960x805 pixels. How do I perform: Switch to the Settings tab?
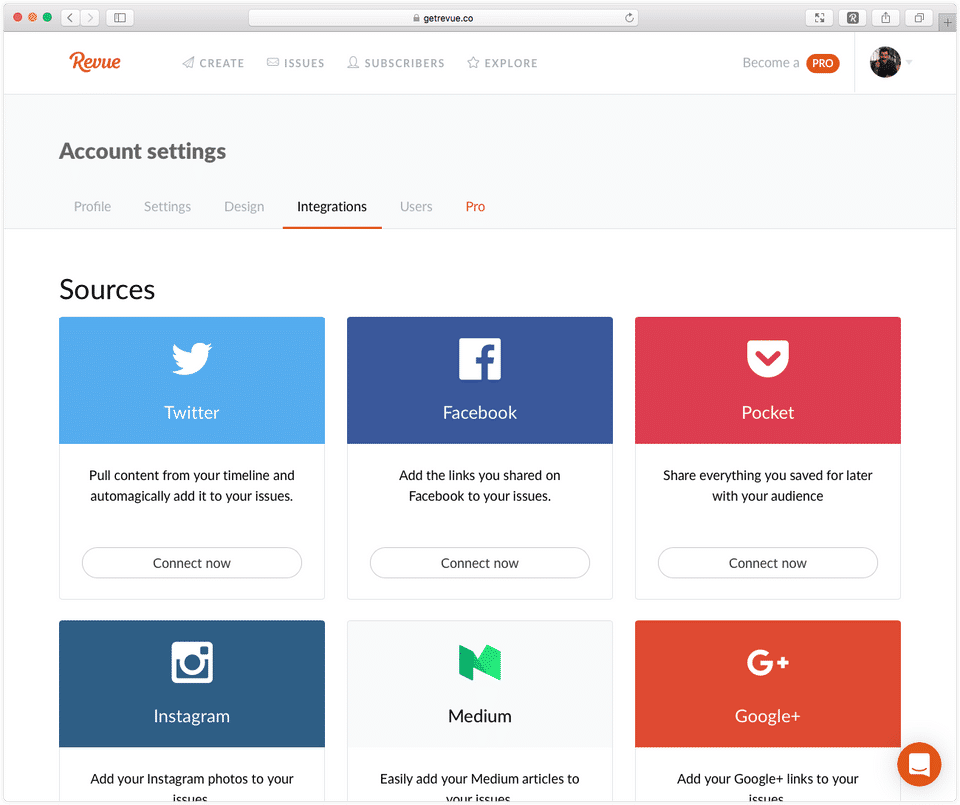(167, 207)
